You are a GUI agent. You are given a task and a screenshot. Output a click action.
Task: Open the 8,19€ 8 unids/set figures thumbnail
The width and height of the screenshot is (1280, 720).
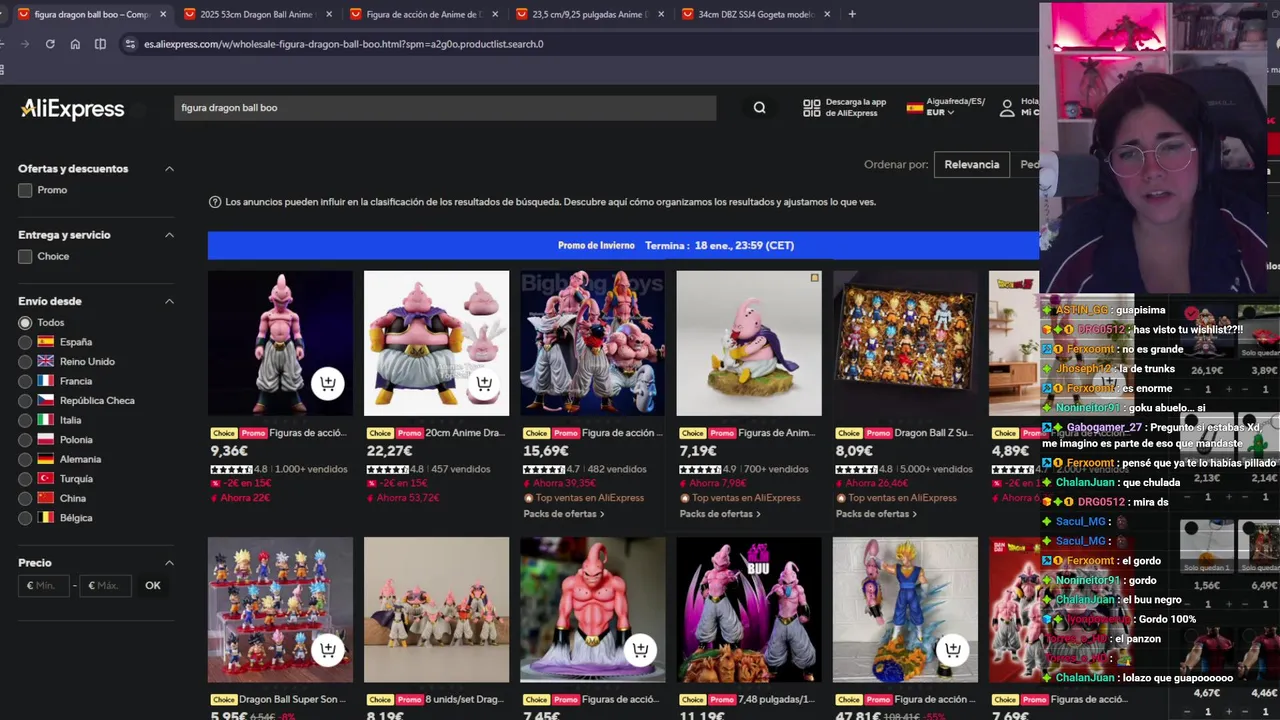tap(436, 610)
